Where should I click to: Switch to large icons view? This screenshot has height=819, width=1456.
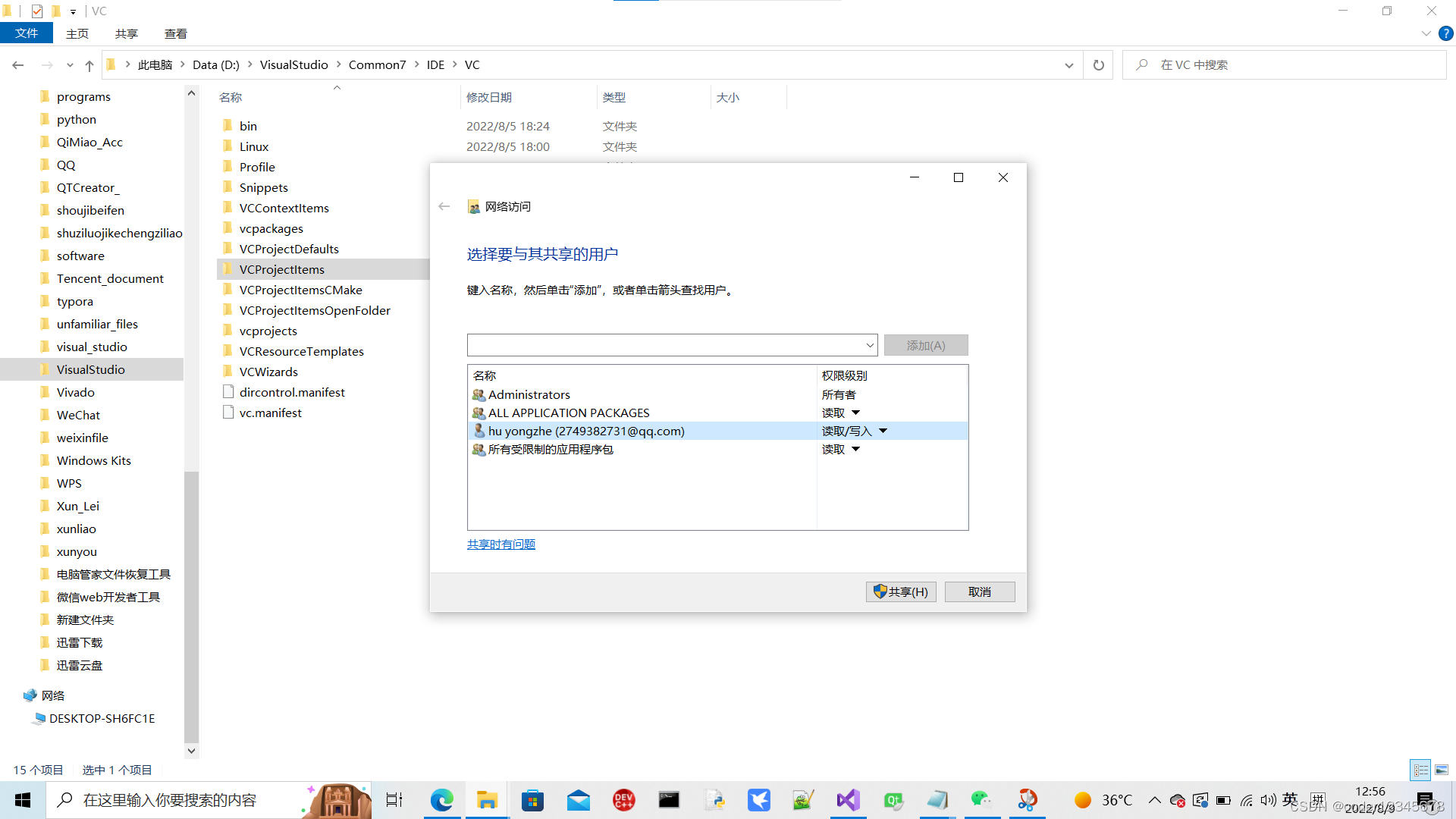[x=1442, y=770]
